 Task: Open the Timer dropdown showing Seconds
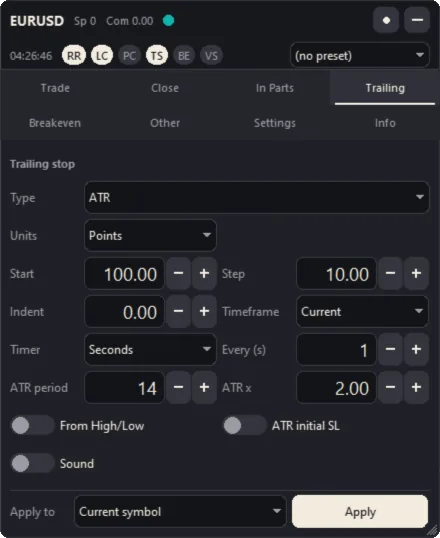150,350
